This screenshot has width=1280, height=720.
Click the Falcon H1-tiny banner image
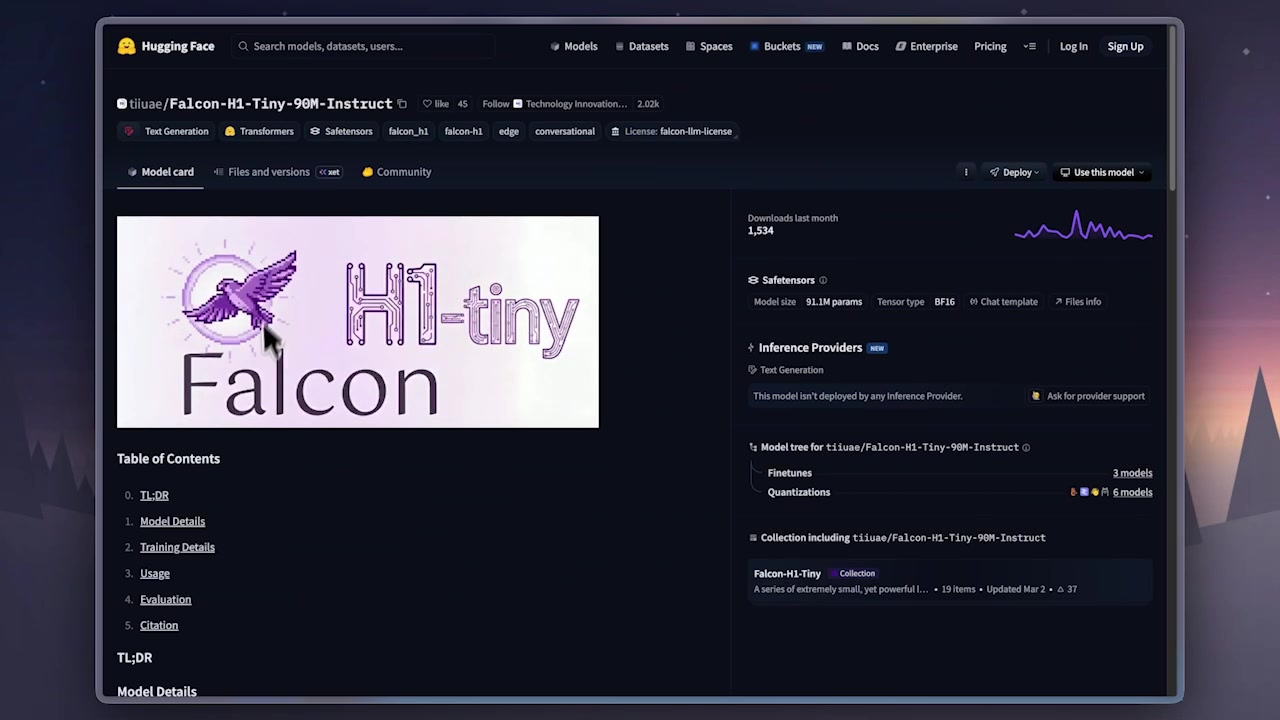pos(358,322)
